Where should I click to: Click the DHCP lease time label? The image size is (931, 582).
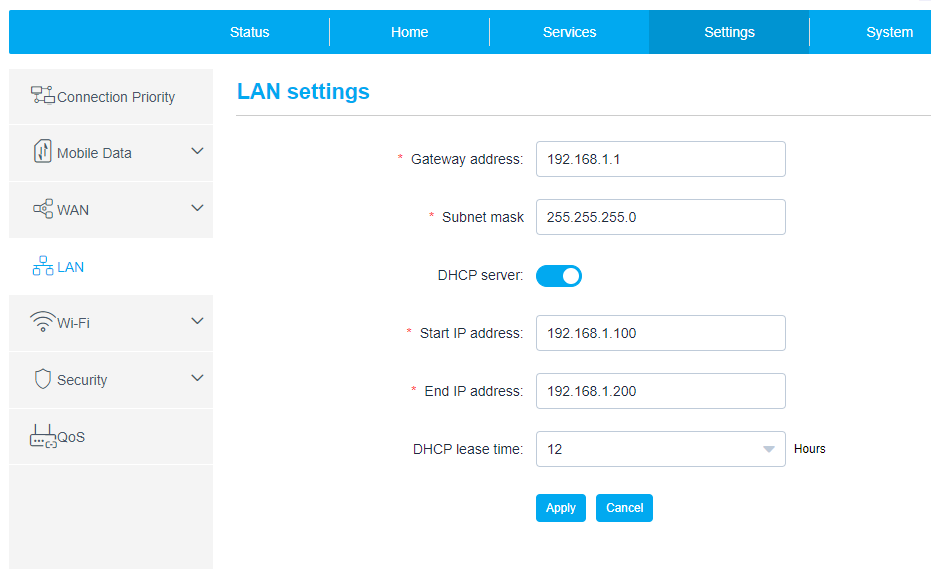[x=468, y=450]
